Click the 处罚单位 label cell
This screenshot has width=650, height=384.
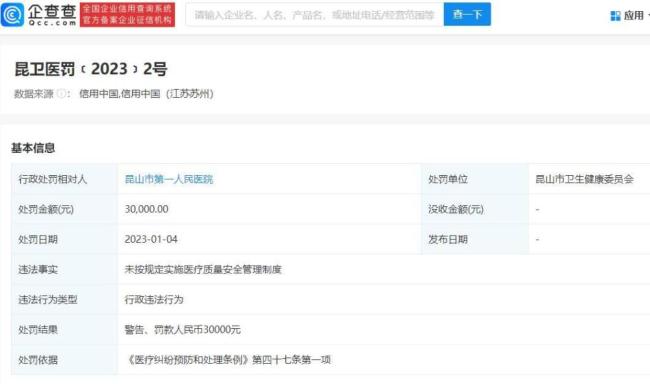point(475,179)
